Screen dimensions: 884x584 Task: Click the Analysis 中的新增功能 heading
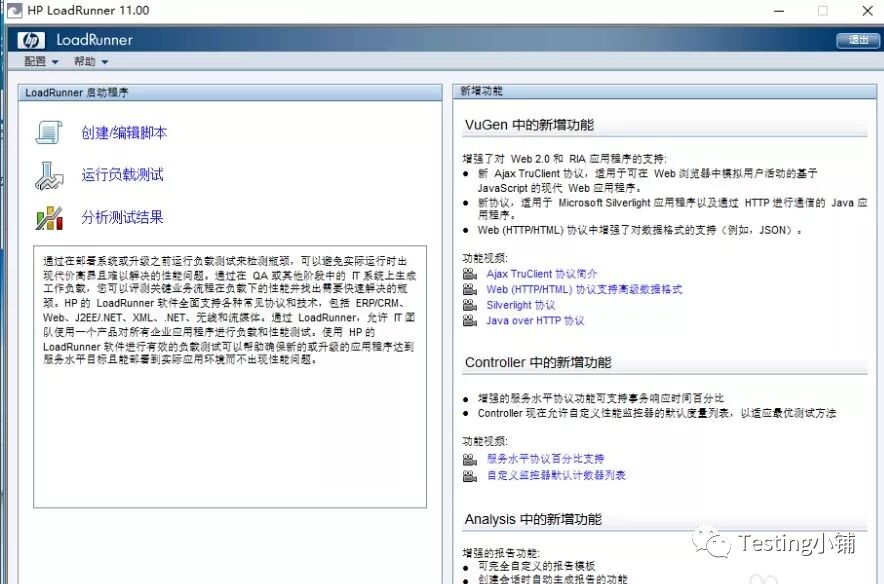click(x=533, y=519)
